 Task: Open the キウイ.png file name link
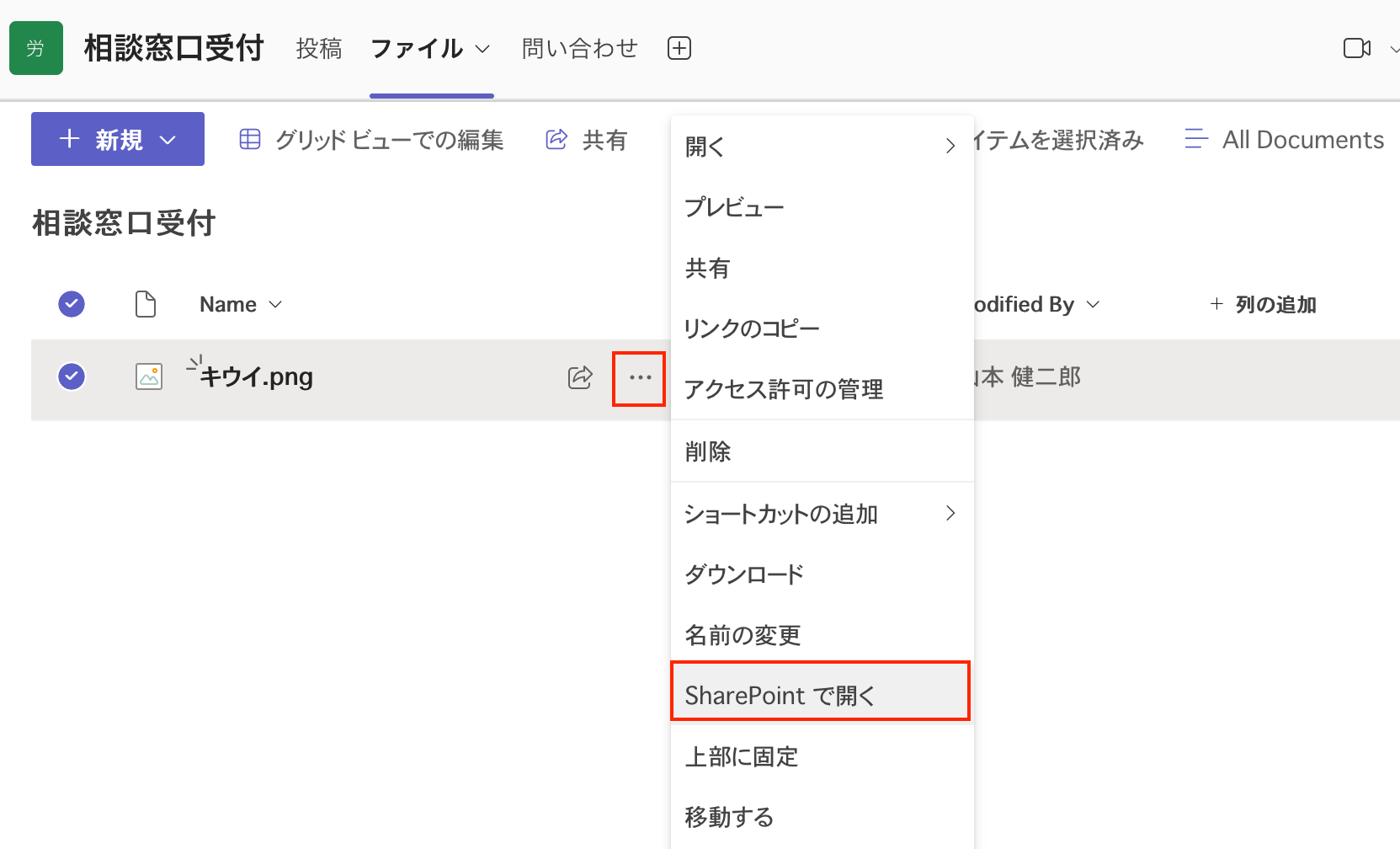(257, 376)
